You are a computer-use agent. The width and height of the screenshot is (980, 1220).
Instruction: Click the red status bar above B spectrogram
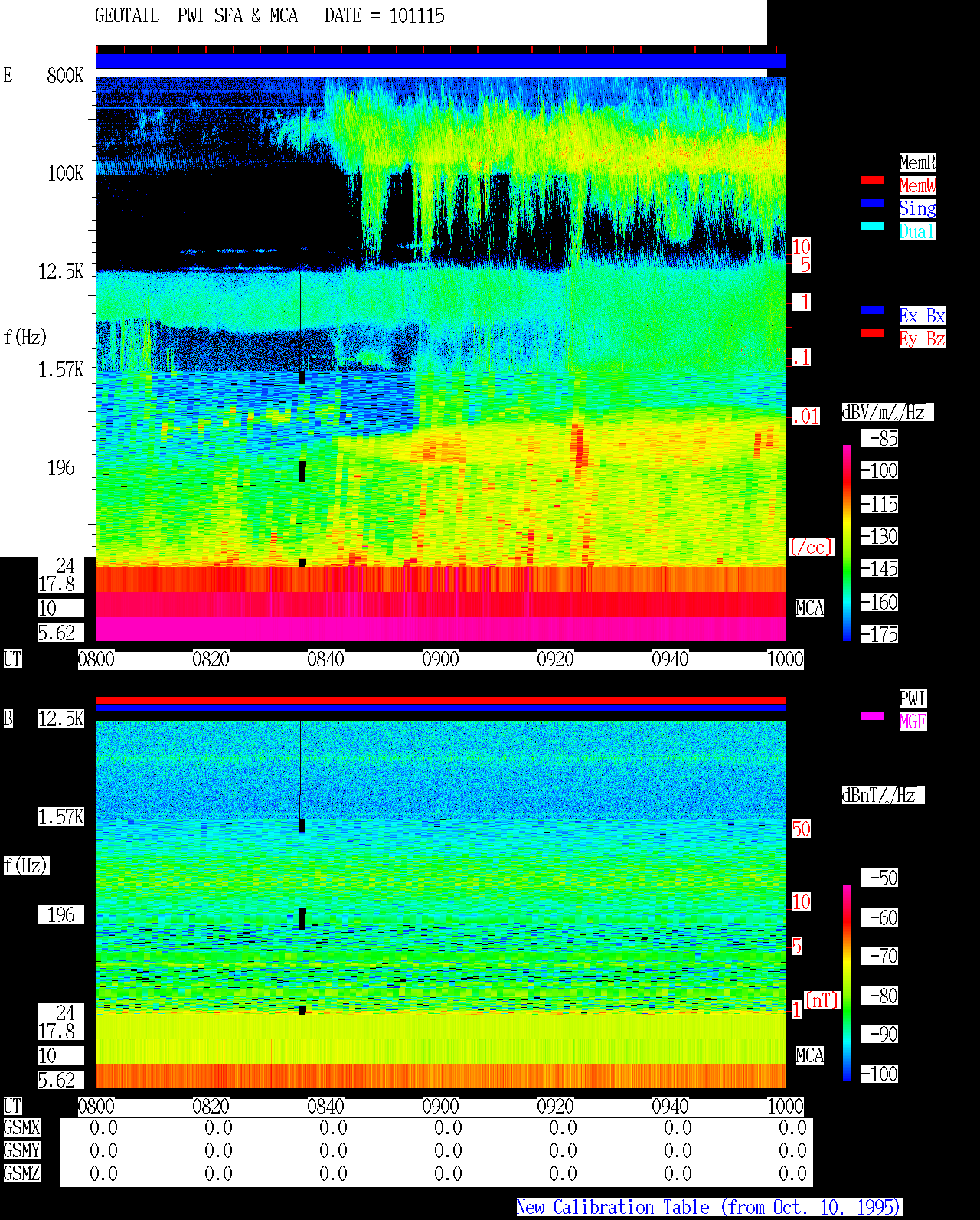pos(440,700)
